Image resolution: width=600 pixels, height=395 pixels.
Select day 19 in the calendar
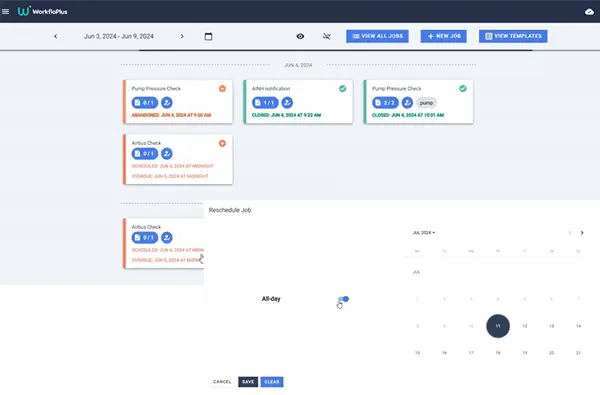coord(525,353)
